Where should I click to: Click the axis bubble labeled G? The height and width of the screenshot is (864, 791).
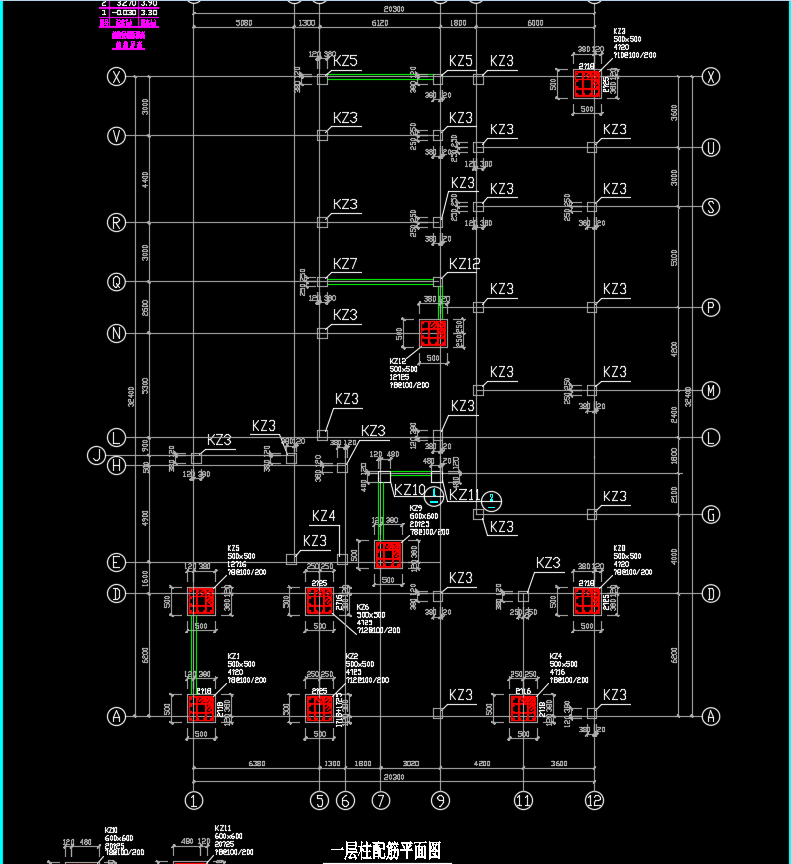point(710,515)
